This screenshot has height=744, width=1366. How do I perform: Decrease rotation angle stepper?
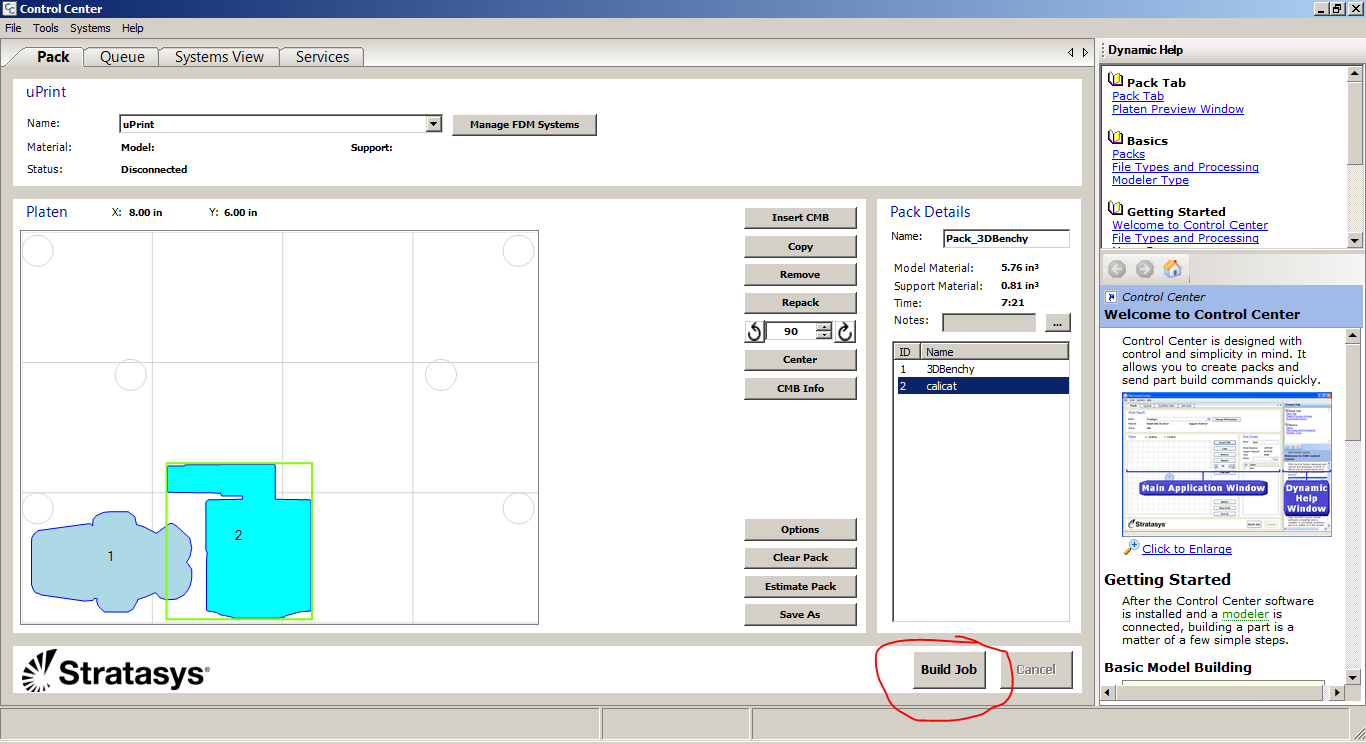[x=823, y=336]
